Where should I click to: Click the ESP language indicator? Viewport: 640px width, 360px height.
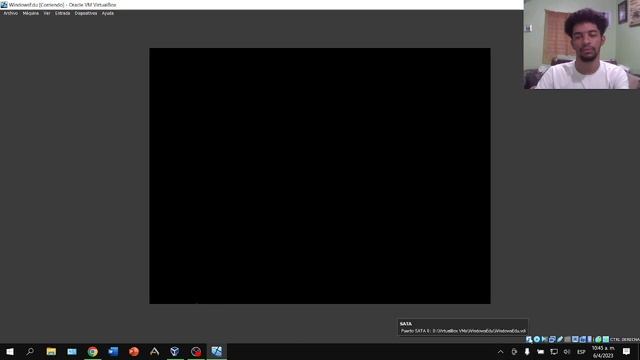[581, 351]
